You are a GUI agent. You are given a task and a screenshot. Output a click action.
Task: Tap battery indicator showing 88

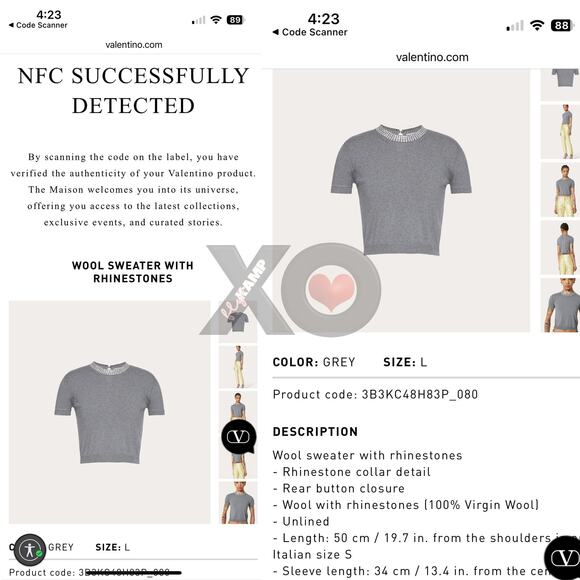tap(563, 25)
